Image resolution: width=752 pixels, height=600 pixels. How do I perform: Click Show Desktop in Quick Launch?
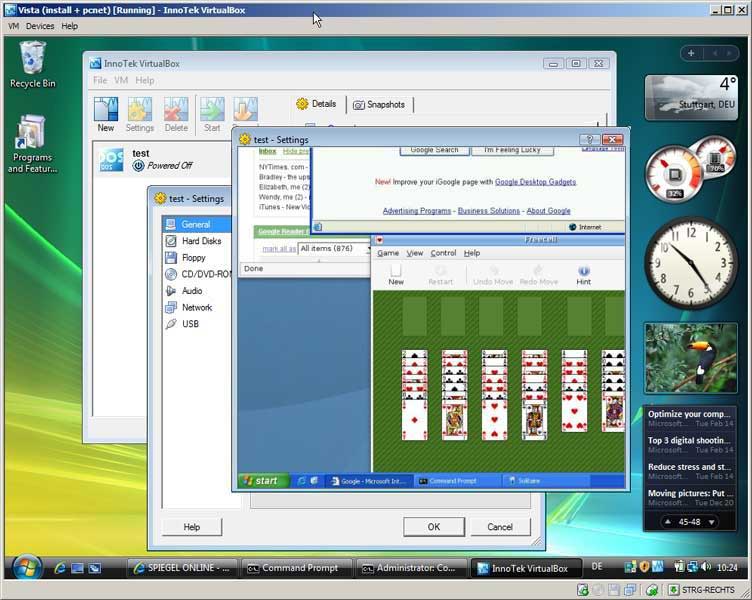[77, 568]
